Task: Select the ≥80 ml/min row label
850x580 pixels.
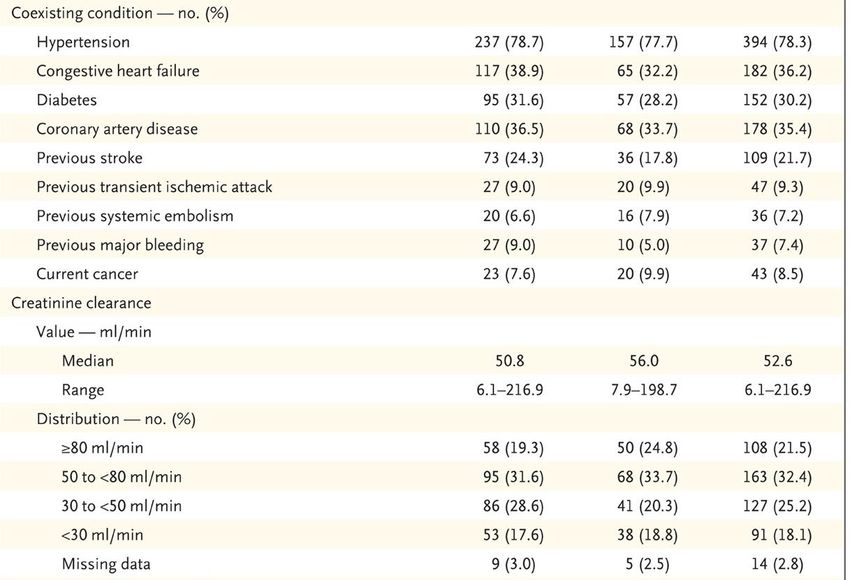Action: point(102,448)
